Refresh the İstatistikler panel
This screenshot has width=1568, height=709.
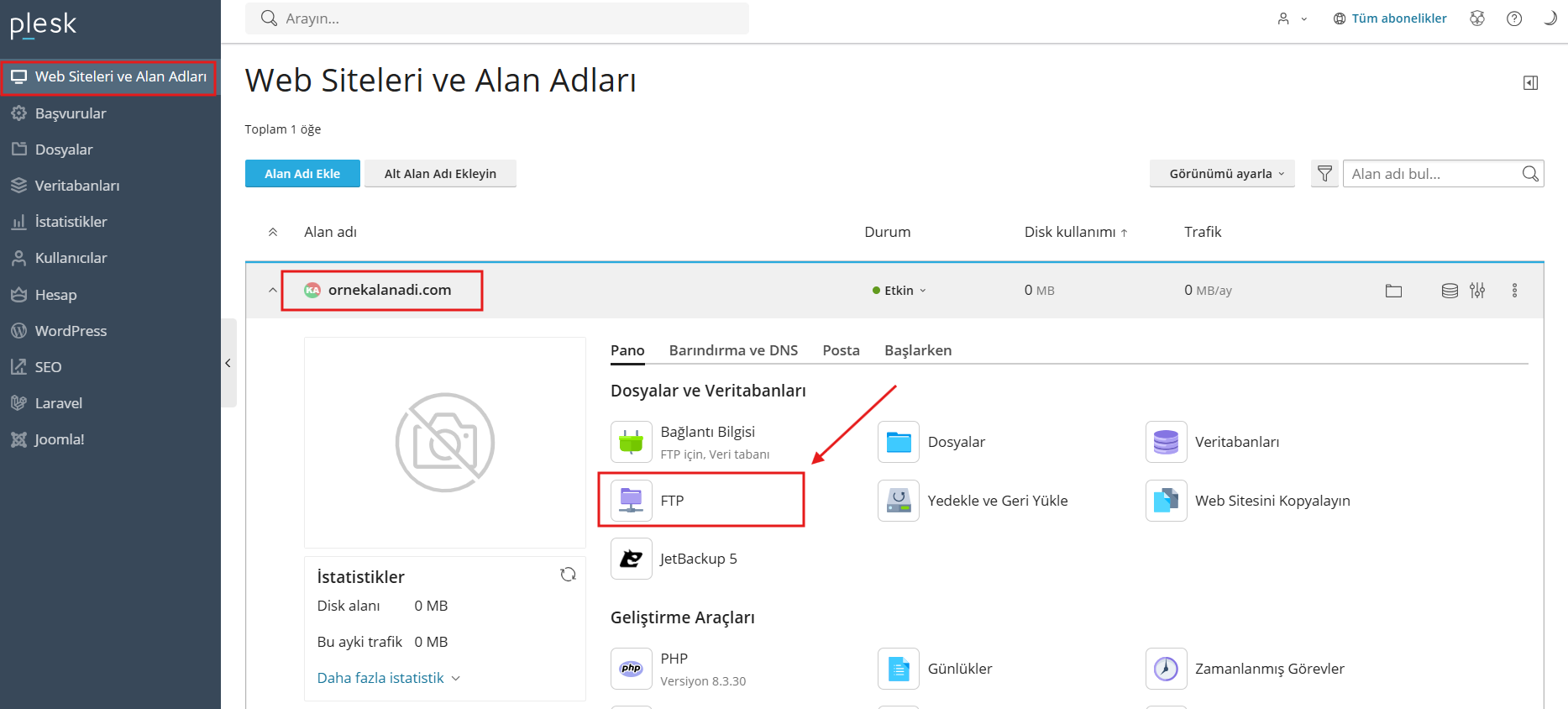(x=569, y=575)
